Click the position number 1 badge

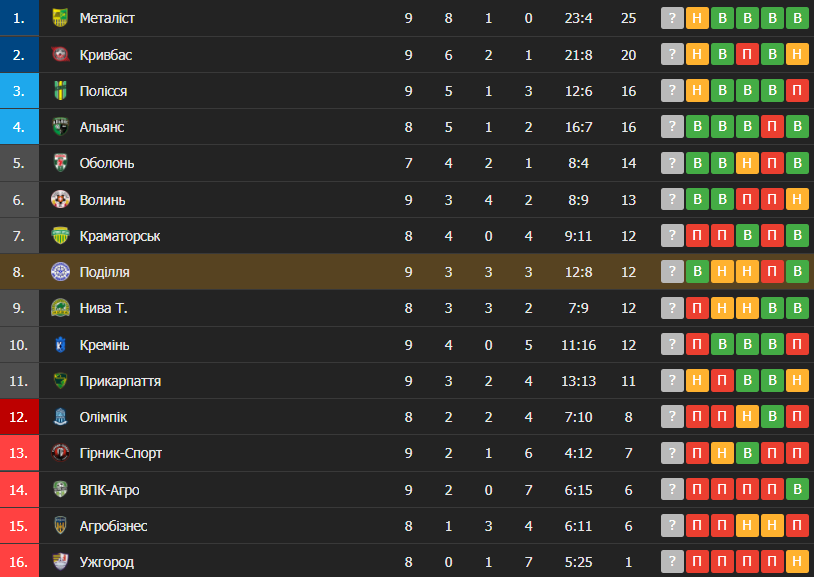pos(19,18)
